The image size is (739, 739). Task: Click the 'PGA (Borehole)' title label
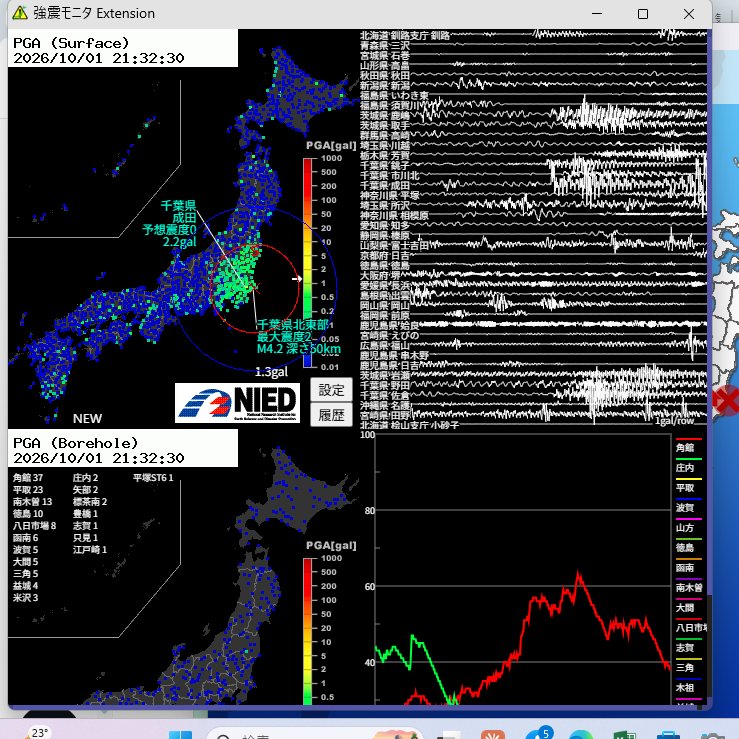click(75, 443)
